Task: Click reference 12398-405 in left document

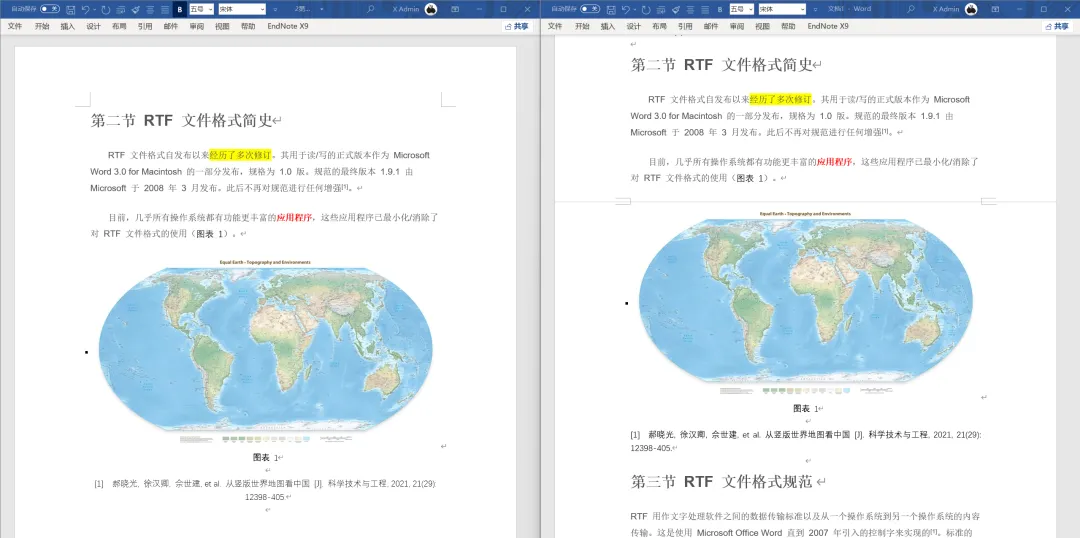Action: 265,497
